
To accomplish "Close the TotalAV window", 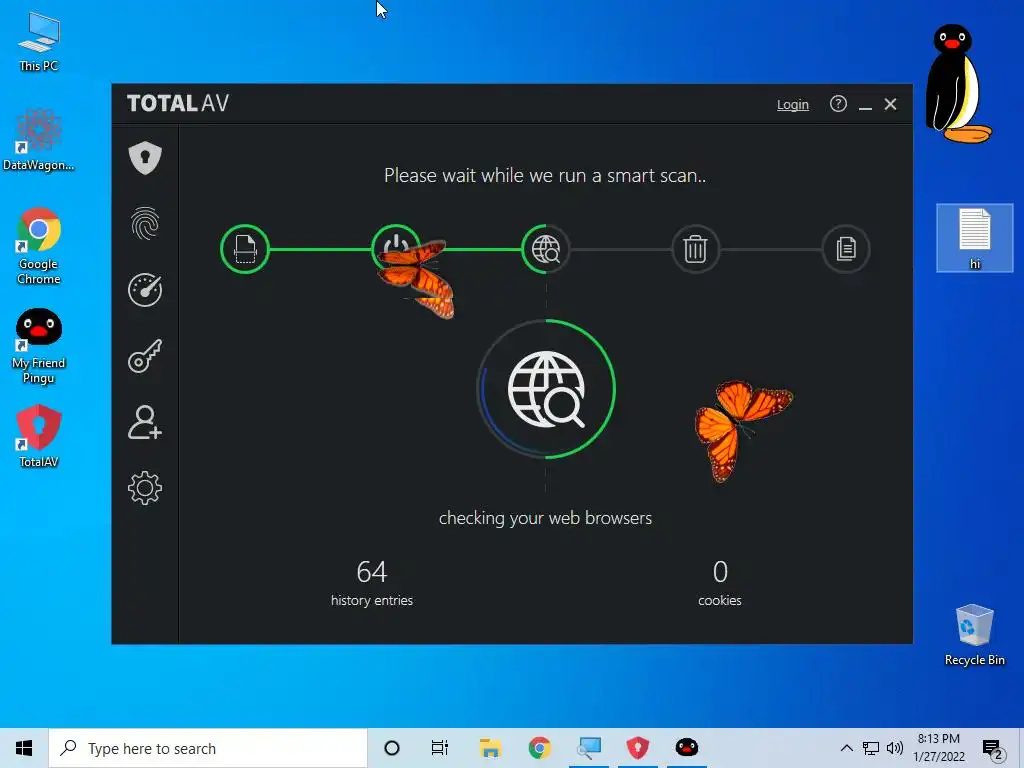I will [x=890, y=104].
